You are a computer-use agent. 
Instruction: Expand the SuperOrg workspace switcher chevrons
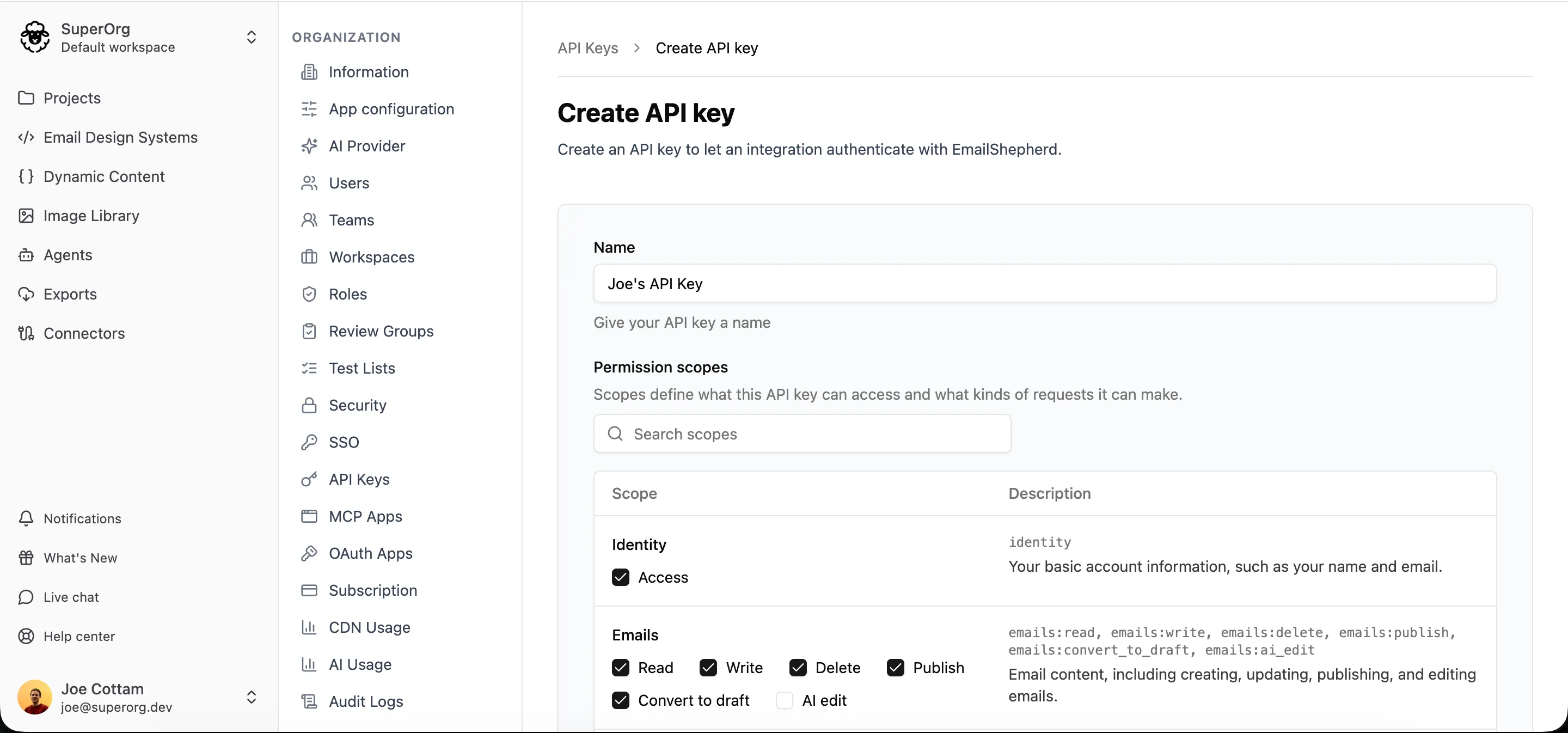point(252,37)
